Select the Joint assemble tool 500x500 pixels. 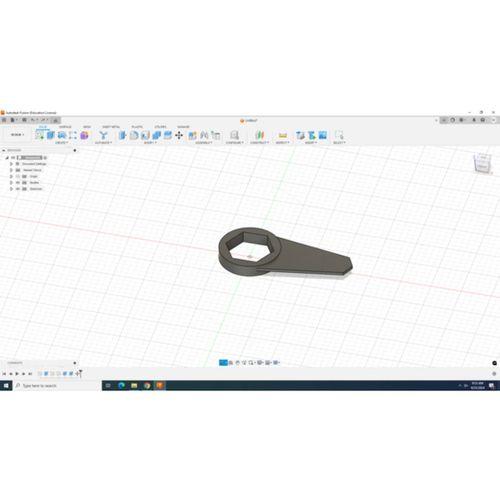click(x=204, y=135)
